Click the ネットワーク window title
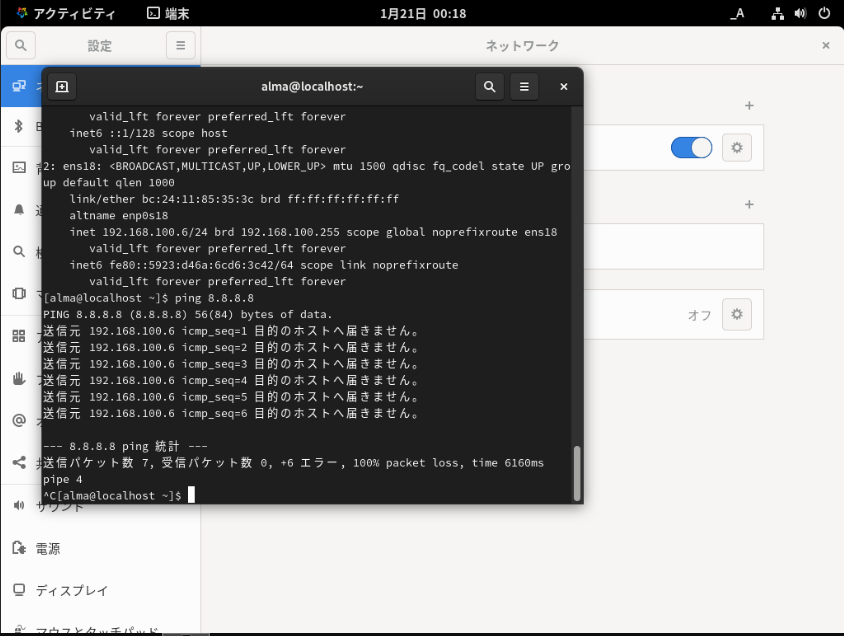This screenshot has width=844, height=636. click(522, 46)
